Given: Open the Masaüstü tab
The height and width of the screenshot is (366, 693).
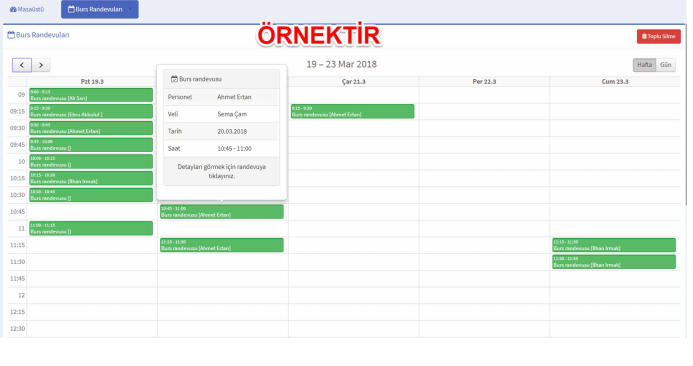Looking at the screenshot, I should [27, 9].
